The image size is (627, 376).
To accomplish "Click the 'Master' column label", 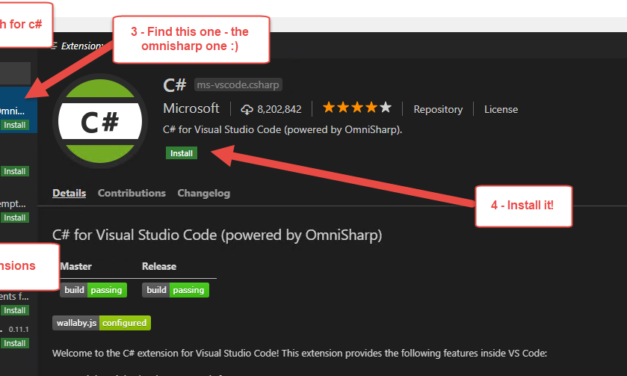I will (x=76, y=266).
